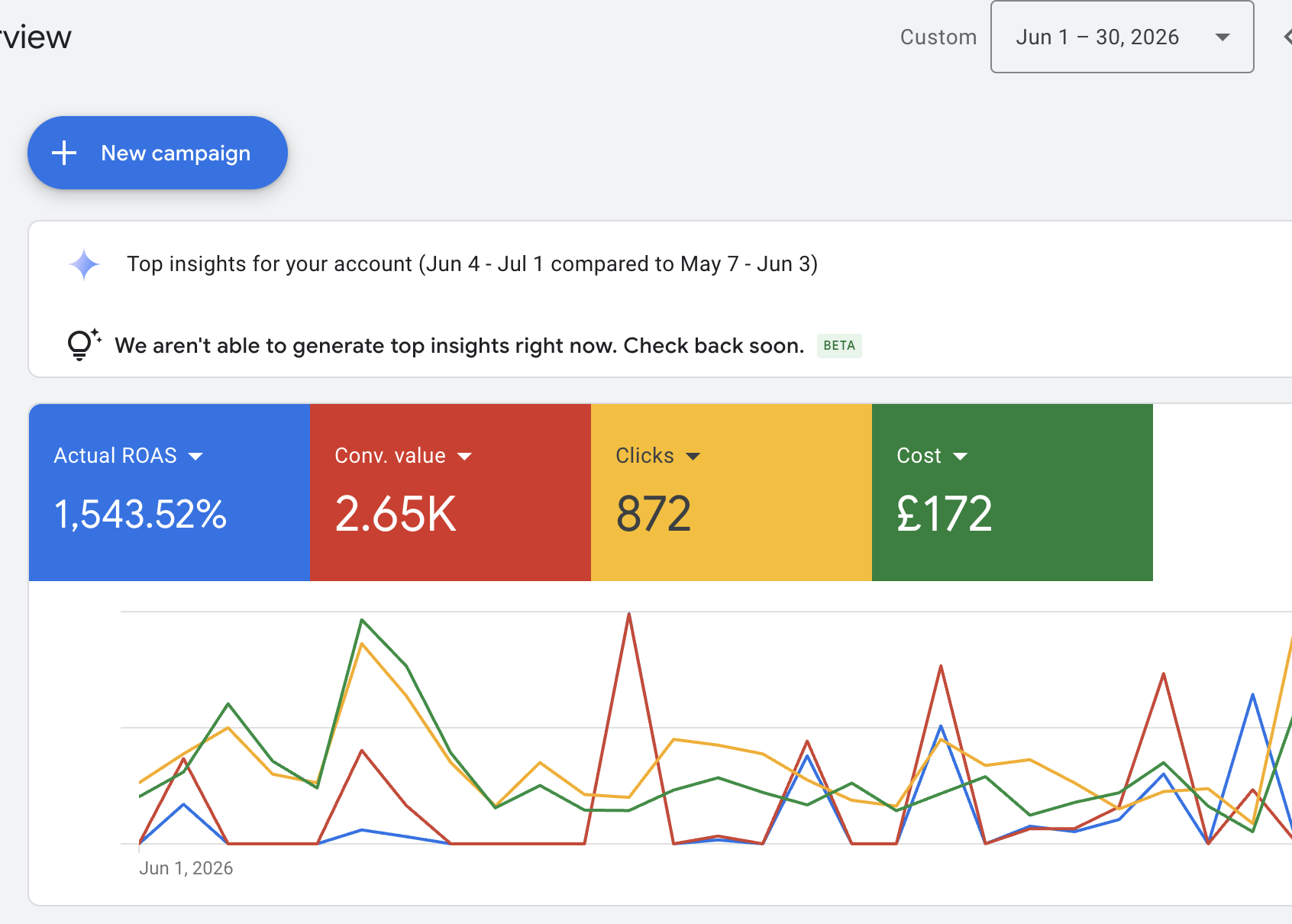Start a New campaign
This screenshot has width=1292, height=924.
(x=157, y=153)
